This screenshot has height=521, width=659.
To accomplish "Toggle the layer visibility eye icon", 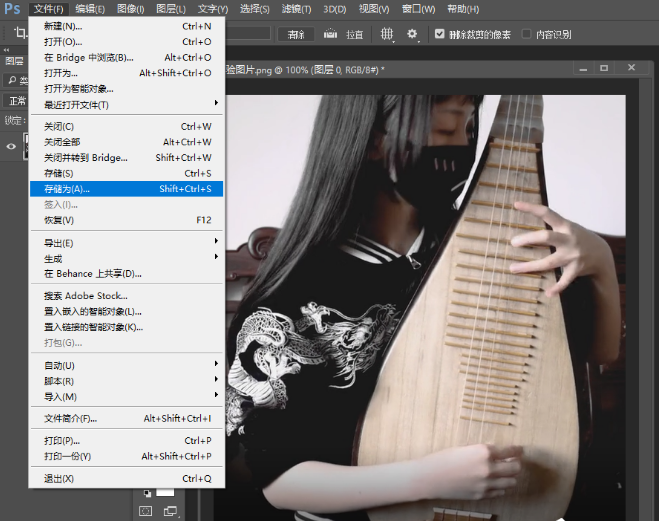I will 12,146.
